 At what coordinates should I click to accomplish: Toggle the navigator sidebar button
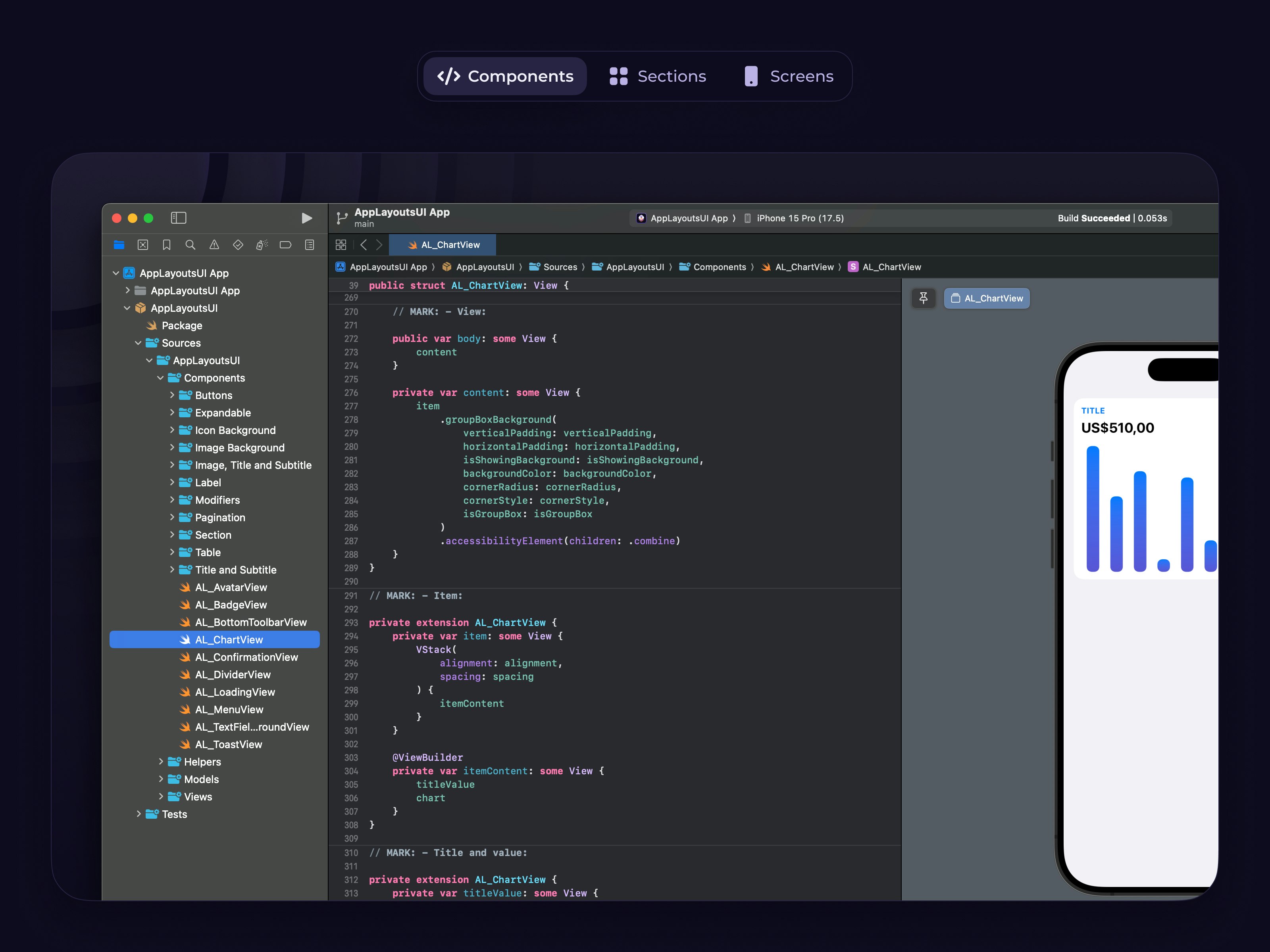coord(179,218)
